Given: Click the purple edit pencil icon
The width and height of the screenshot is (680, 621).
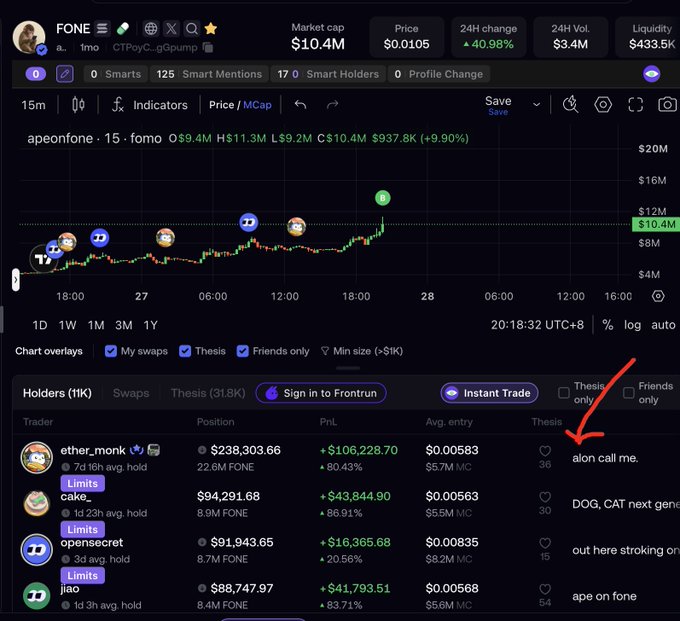Looking at the screenshot, I should click(65, 74).
